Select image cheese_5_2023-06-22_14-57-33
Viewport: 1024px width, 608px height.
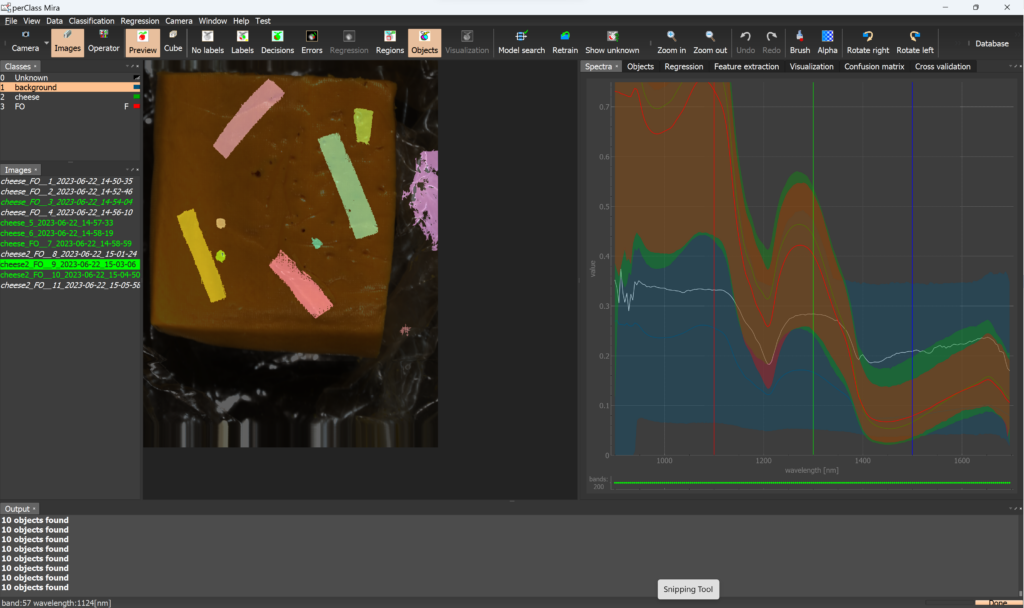coord(57,223)
